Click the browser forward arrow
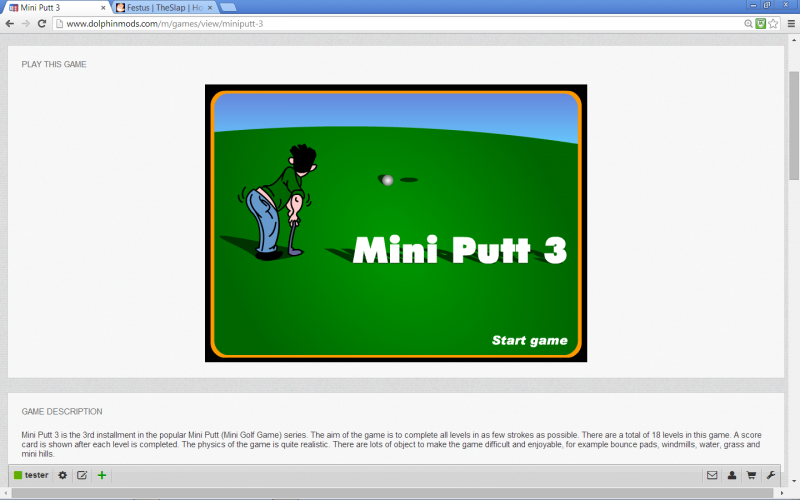The image size is (800, 500). 26,23
